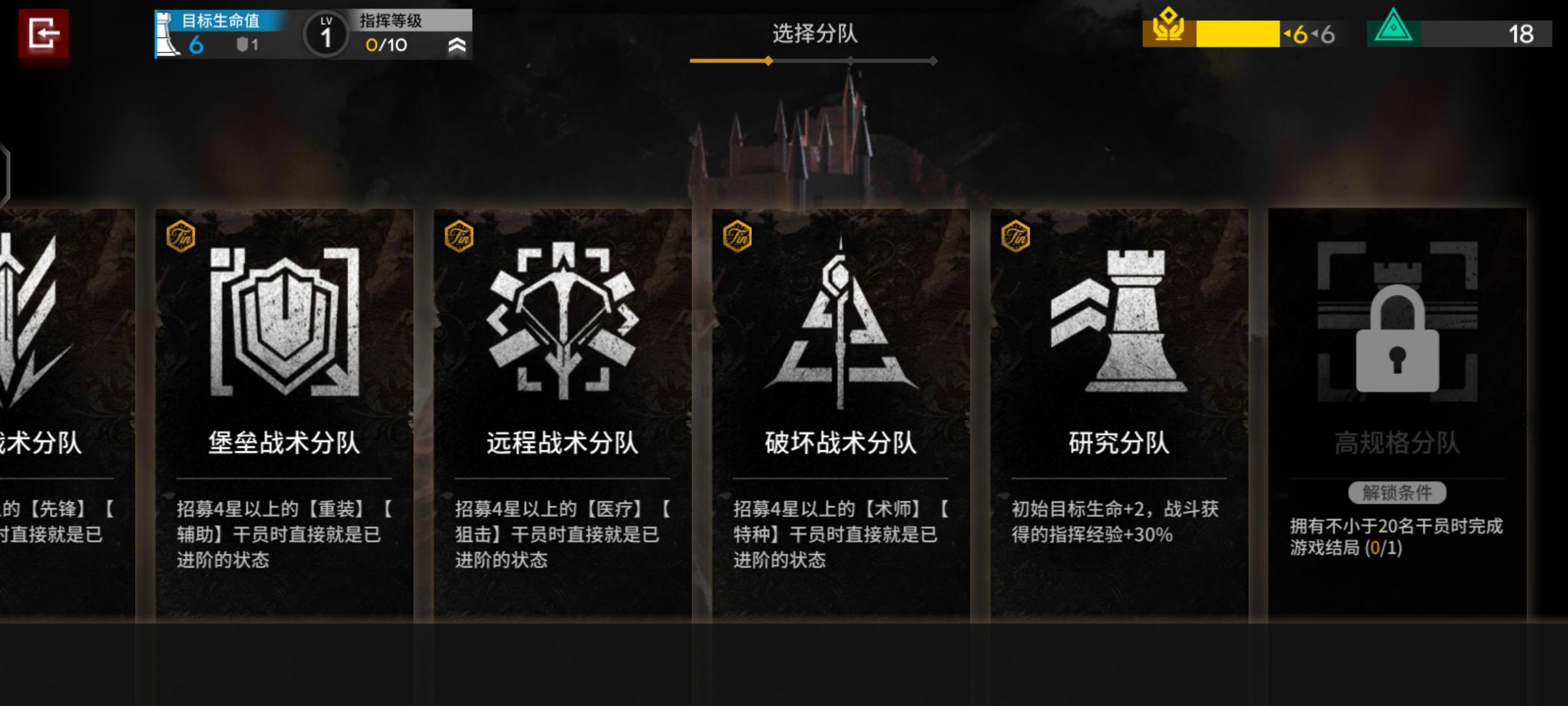The width and height of the screenshot is (1568, 706).
Task: Expand the 指挥等级 double chevron
Action: tap(457, 45)
